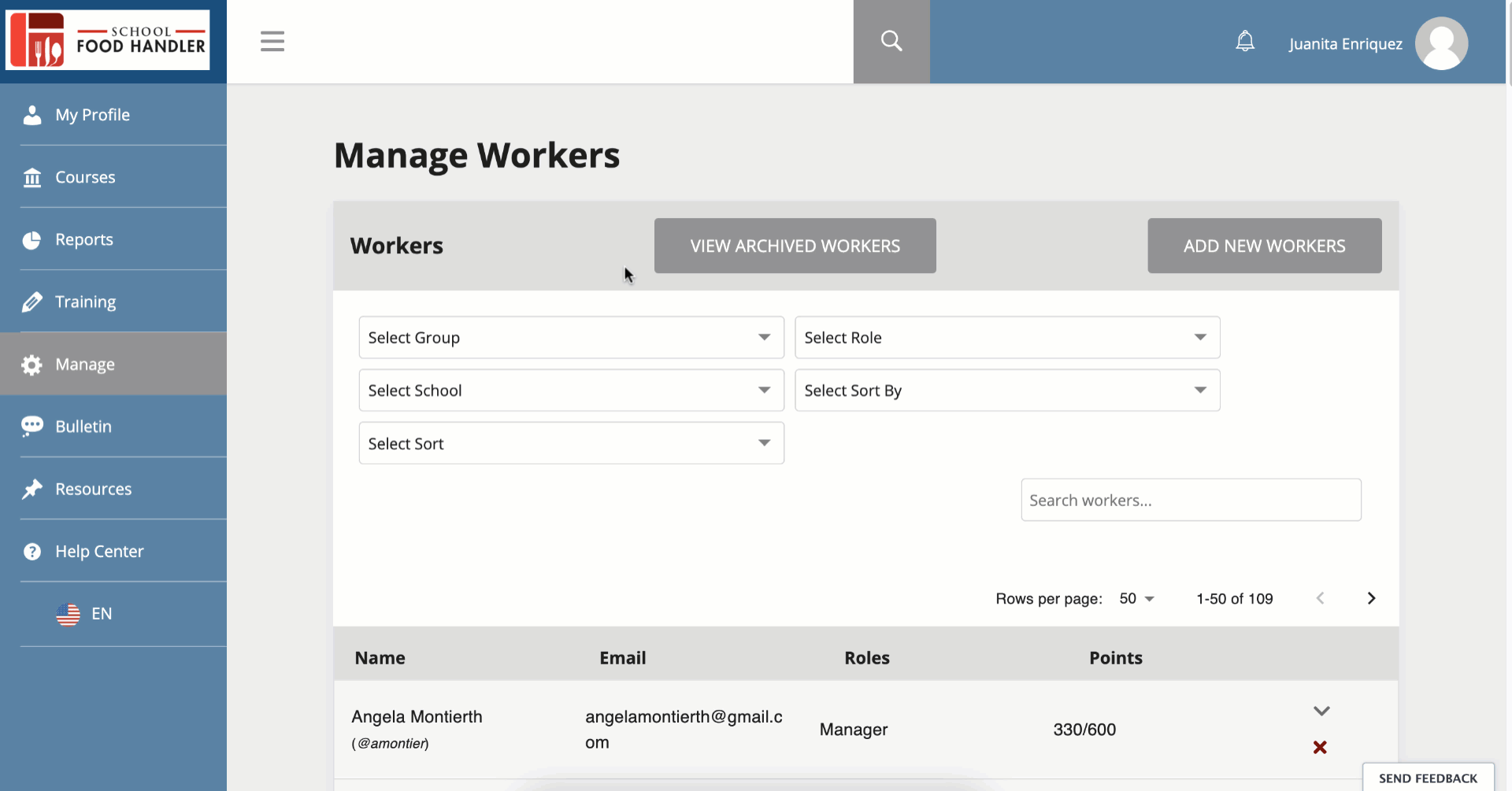Open the user avatar picture
Screen dimensions: 1512x791
coord(1441,43)
